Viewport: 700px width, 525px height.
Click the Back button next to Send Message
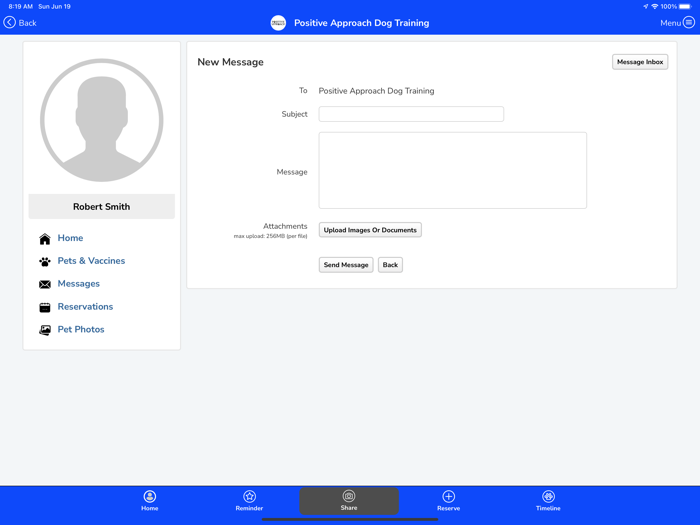390,265
